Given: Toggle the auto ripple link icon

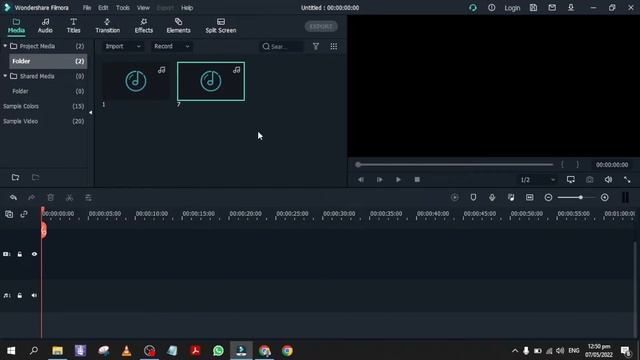Looking at the screenshot, I should click(x=24, y=214).
